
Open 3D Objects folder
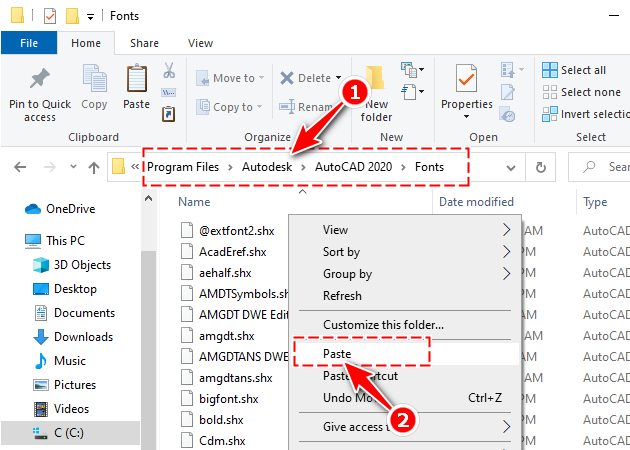tap(72, 265)
